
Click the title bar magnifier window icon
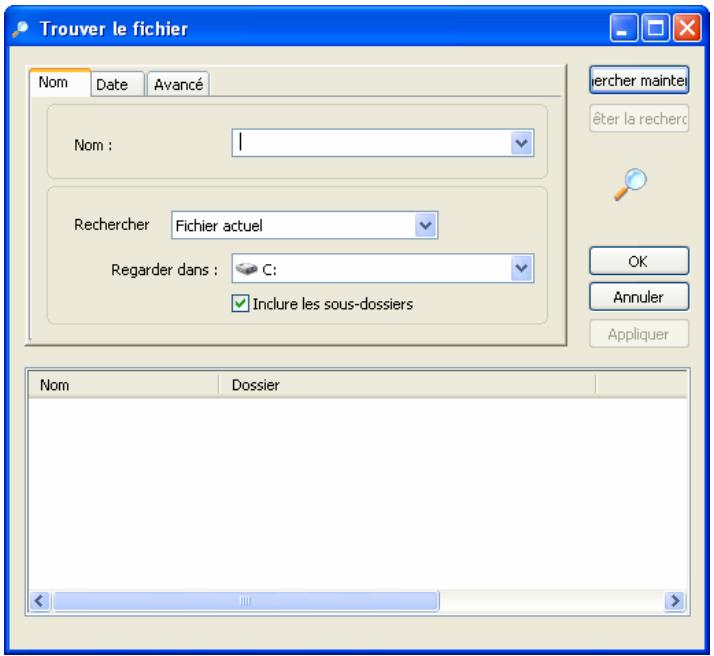click(20, 29)
